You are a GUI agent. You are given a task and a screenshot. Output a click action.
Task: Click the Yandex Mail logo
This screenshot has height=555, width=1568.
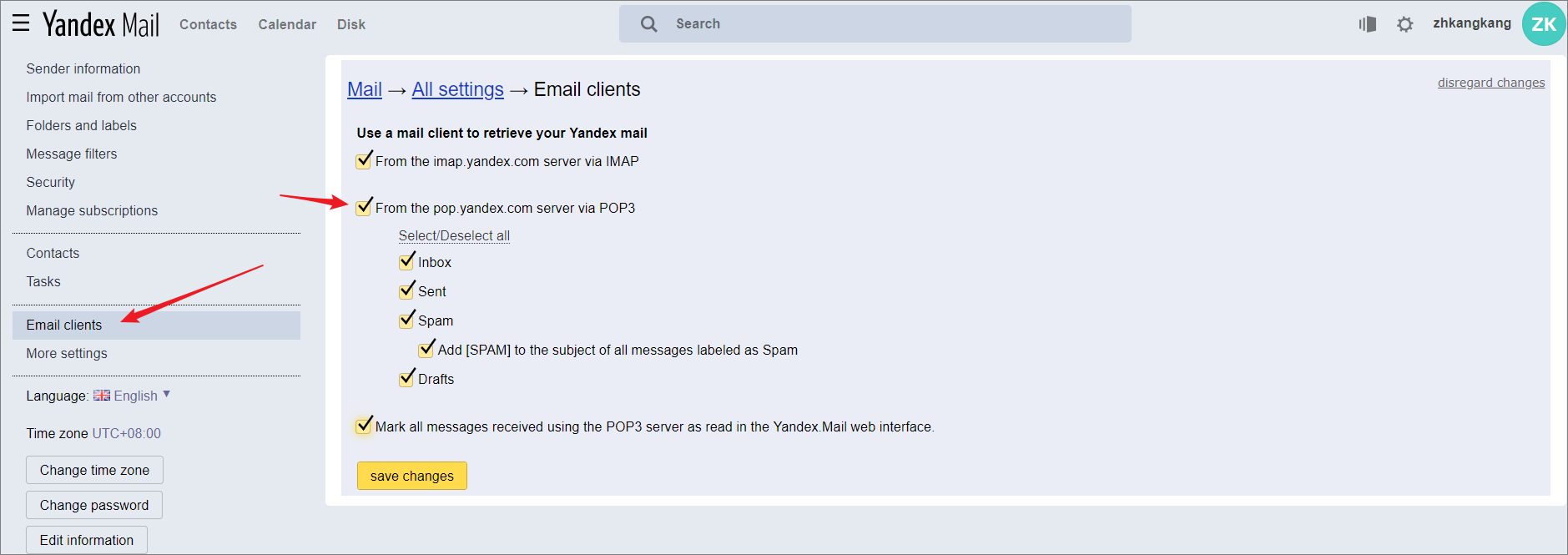pos(101,24)
